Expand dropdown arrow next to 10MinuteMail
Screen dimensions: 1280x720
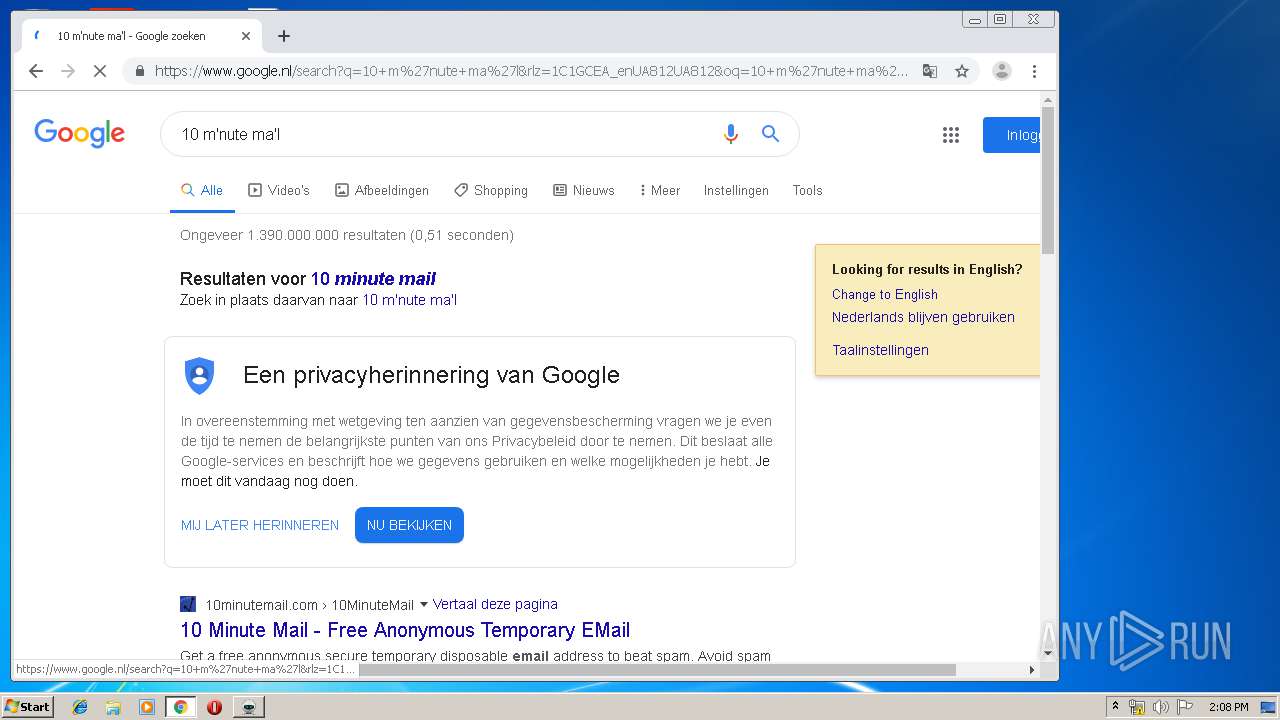pyautogui.click(x=424, y=604)
